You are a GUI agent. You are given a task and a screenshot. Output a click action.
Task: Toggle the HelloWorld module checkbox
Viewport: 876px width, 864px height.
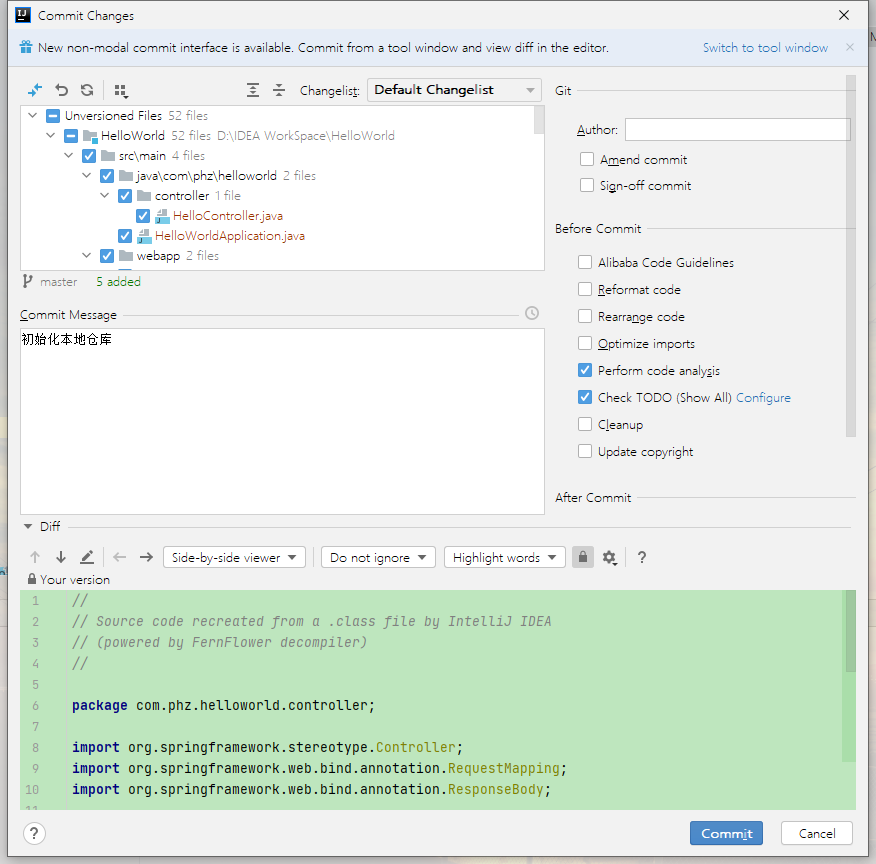click(70, 136)
